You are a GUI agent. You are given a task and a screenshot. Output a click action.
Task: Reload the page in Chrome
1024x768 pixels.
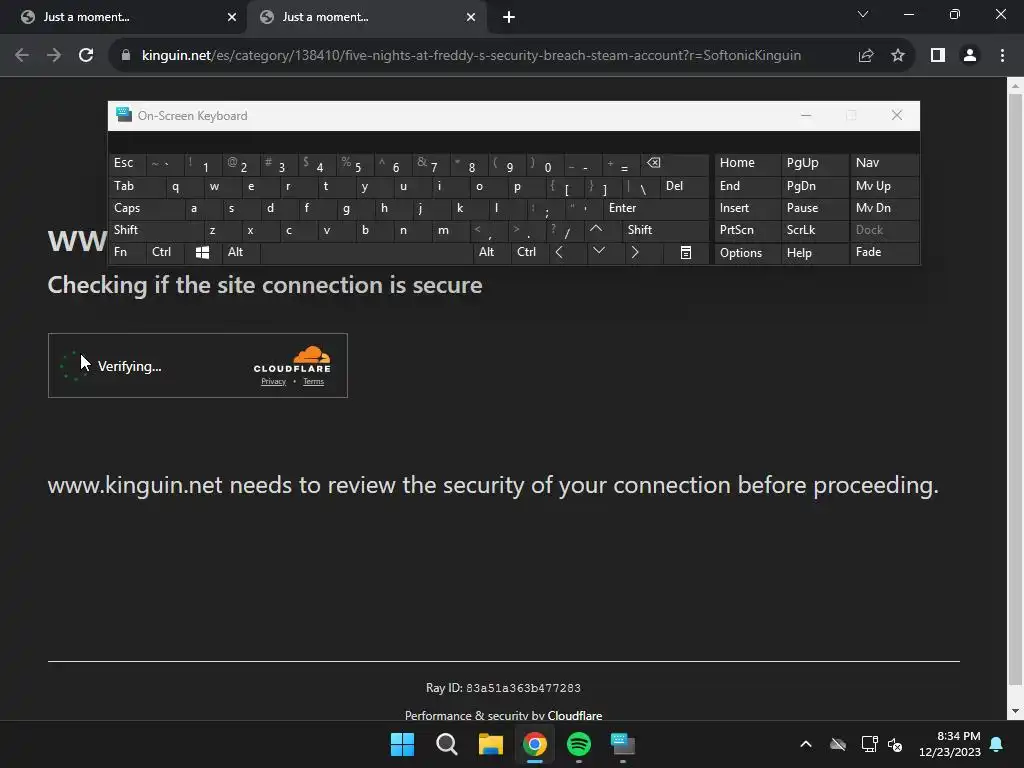click(x=86, y=56)
